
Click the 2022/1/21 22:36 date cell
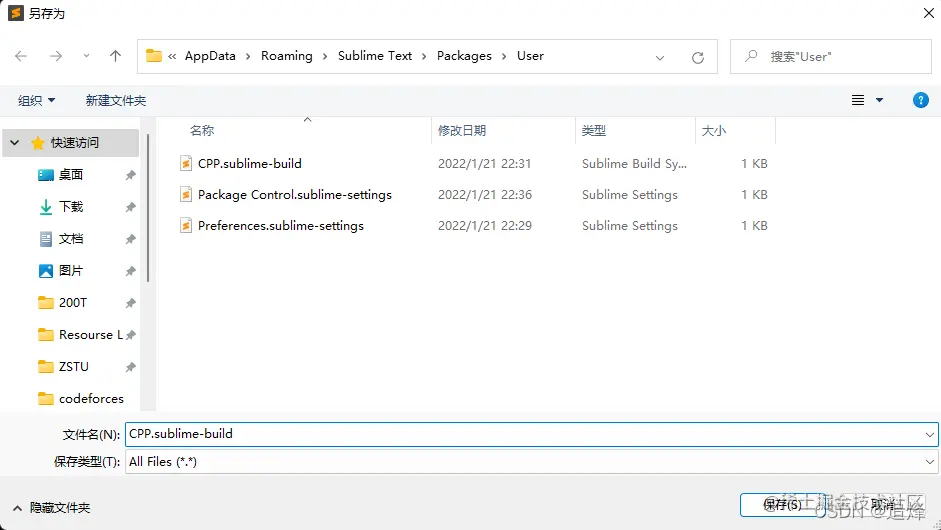click(485, 194)
